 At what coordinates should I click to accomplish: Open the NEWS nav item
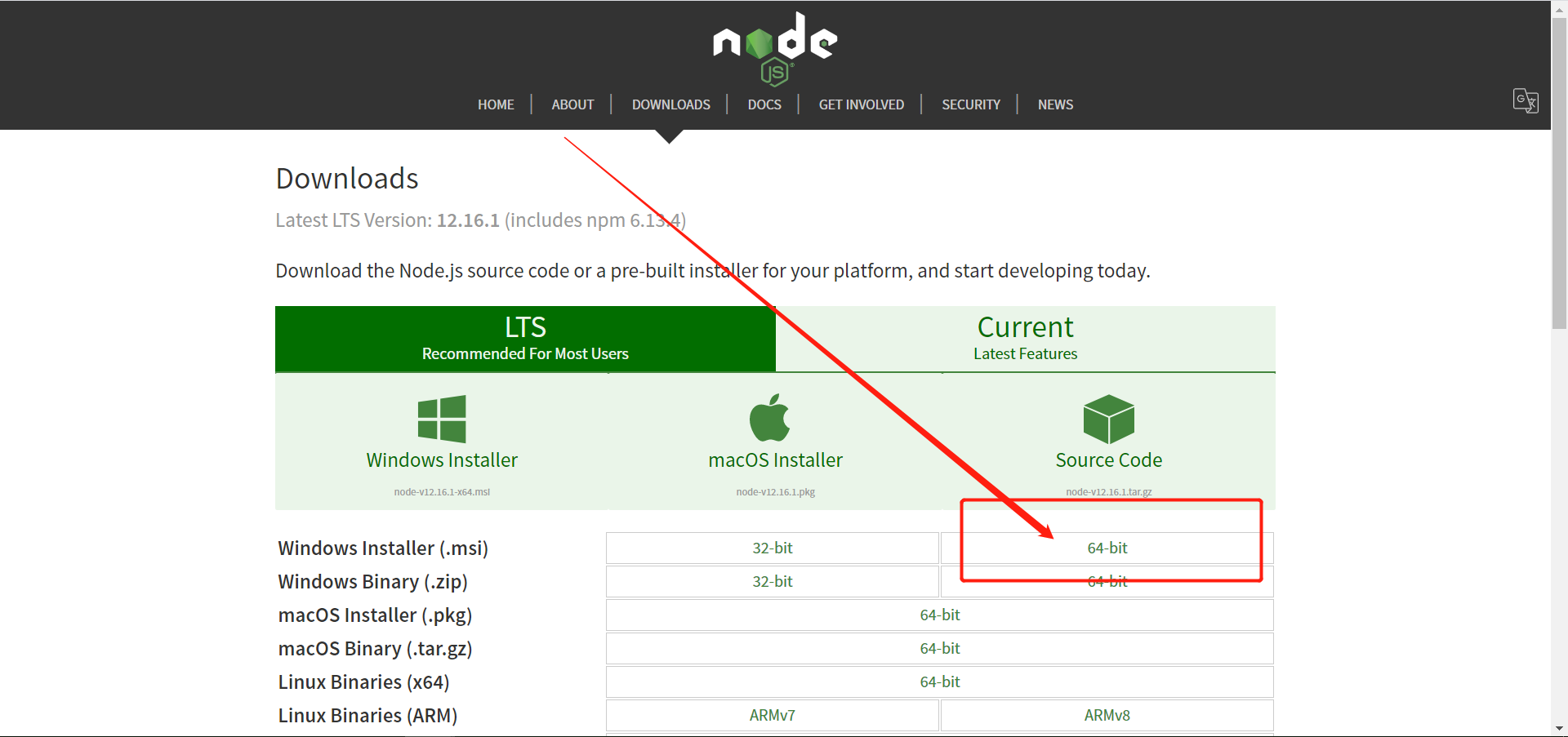pyautogui.click(x=1055, y=104)
